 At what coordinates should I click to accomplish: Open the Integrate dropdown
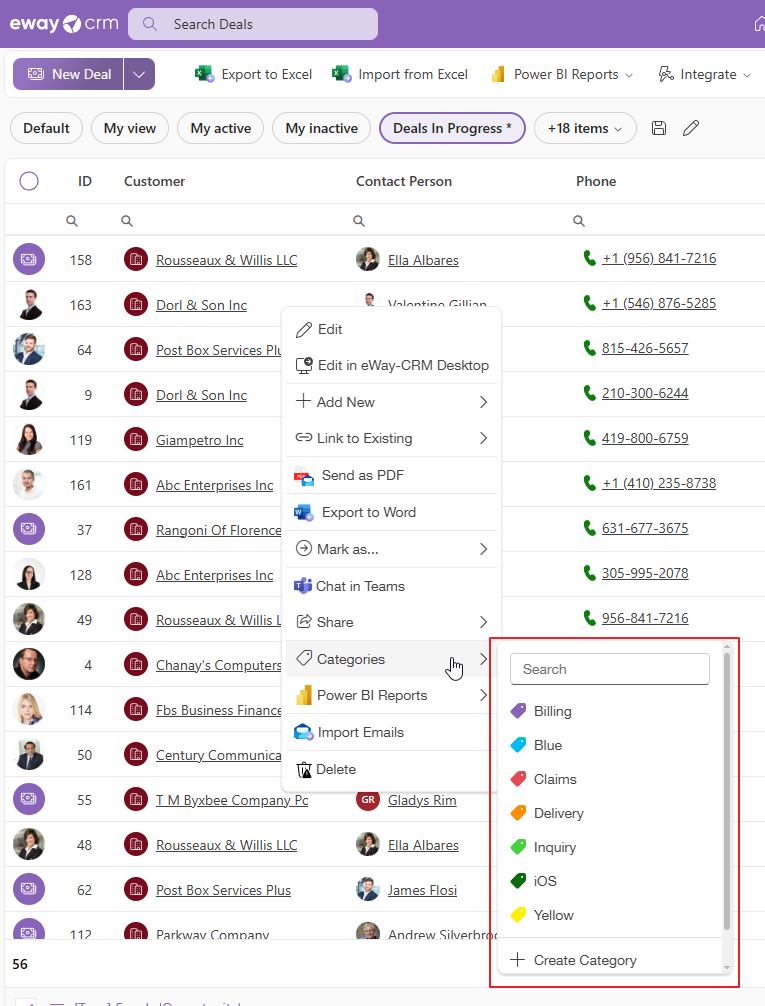click(704, 74)
